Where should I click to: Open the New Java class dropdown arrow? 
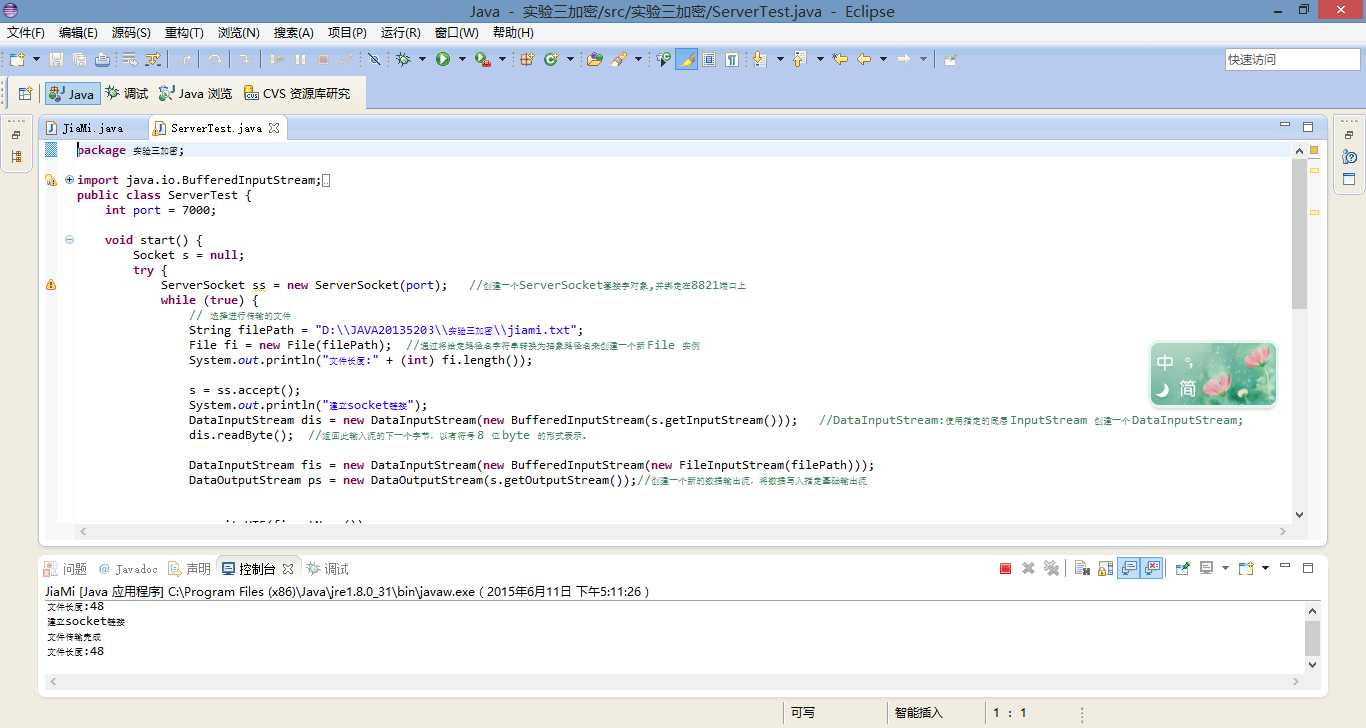570,59
